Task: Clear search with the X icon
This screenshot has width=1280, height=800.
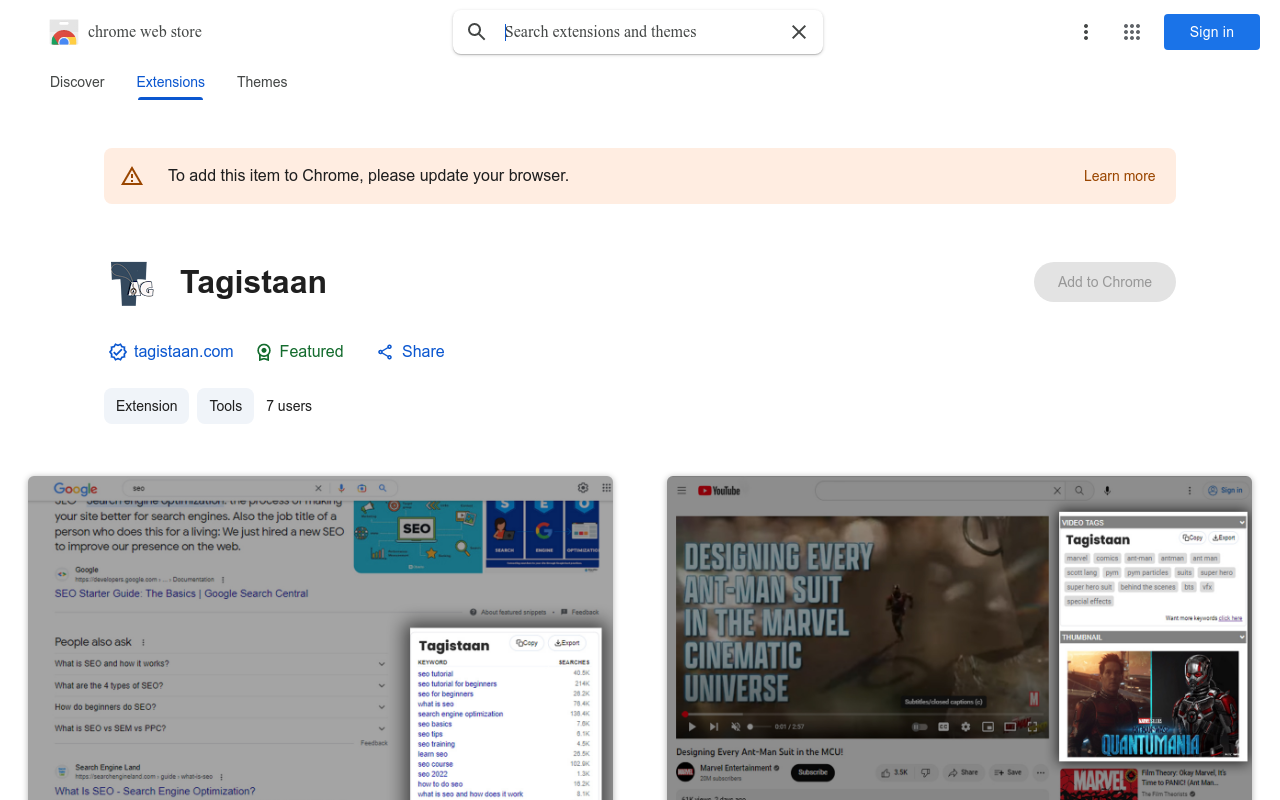Action: click(x=799, y=32)
